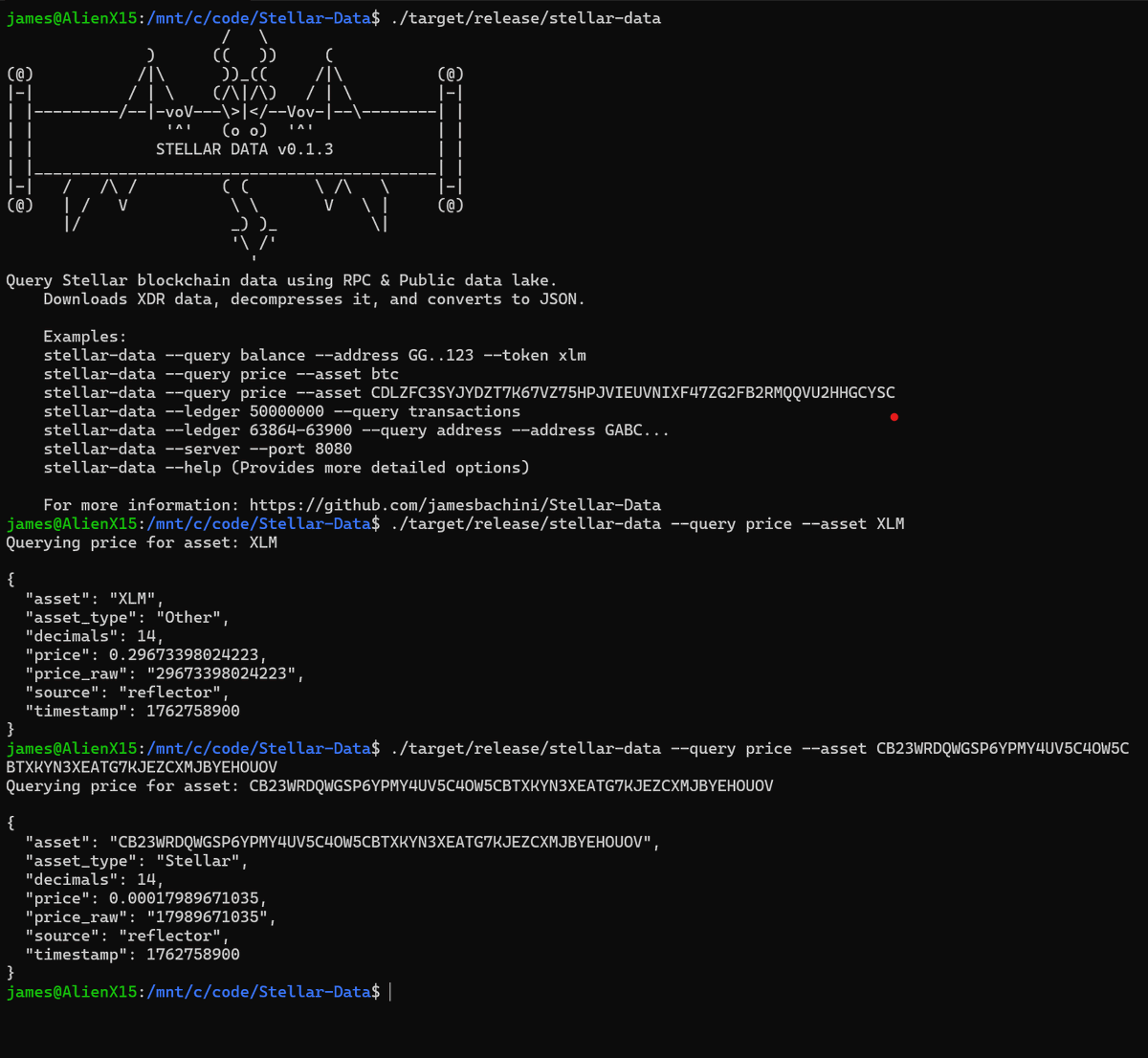The image size is (1148, 1058).
Task: Select the command ./target/release/stellar-data
Action: point(524,17)
